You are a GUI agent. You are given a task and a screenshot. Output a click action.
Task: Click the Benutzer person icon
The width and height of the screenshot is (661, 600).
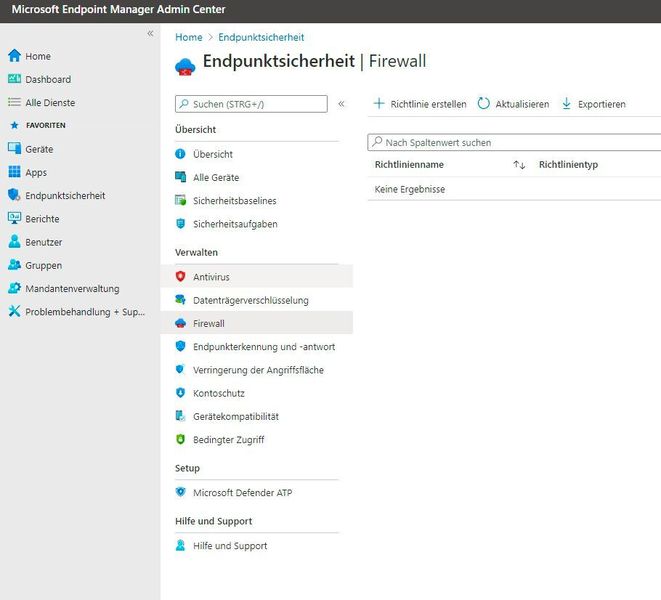(x=14, y=241)
